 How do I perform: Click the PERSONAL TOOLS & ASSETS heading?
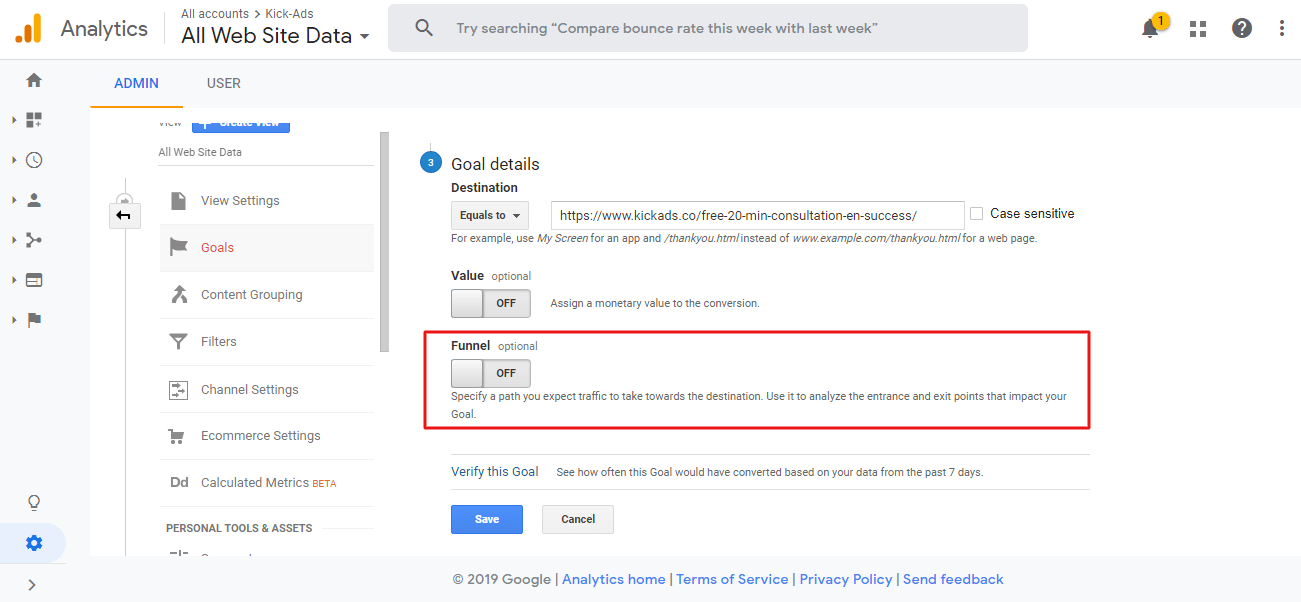(239, 528)
